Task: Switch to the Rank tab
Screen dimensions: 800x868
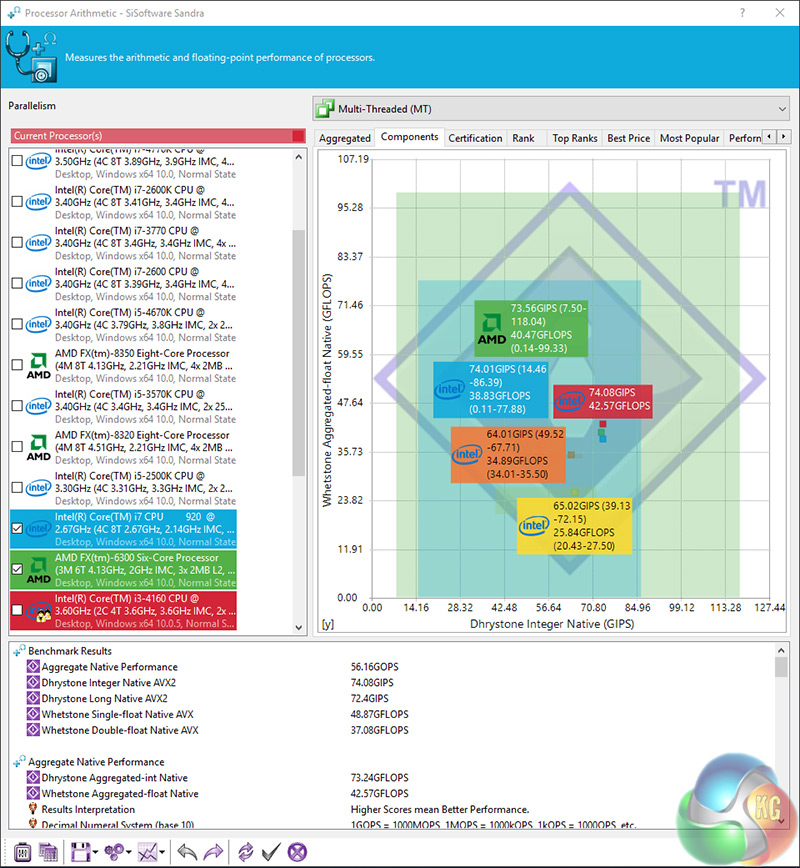Action: pyautogui.click(x=523, y=138)
